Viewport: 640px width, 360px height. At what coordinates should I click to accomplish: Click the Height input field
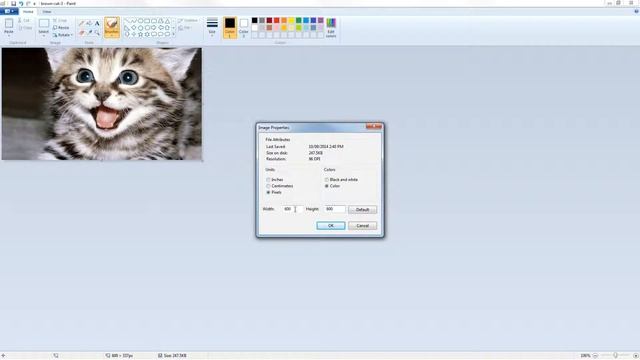click(x=335, y=209)
